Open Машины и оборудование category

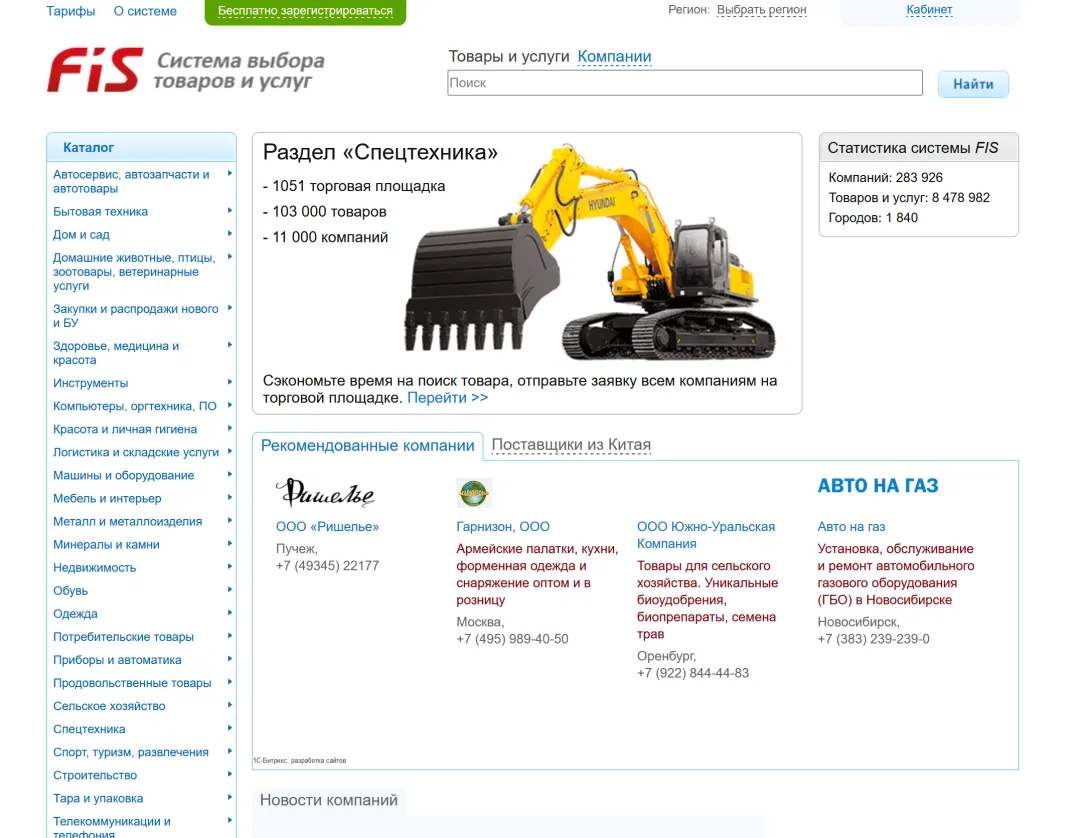tap(123, 475)
